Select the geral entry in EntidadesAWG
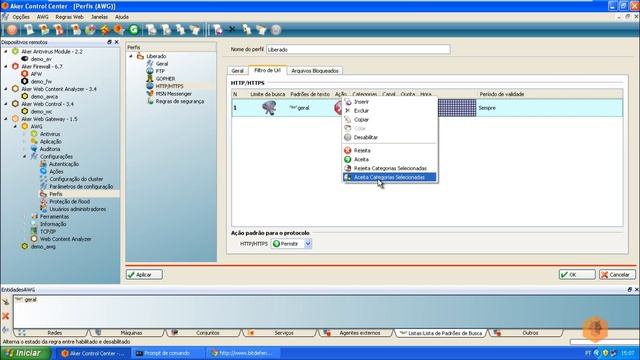 coord(27,299)
